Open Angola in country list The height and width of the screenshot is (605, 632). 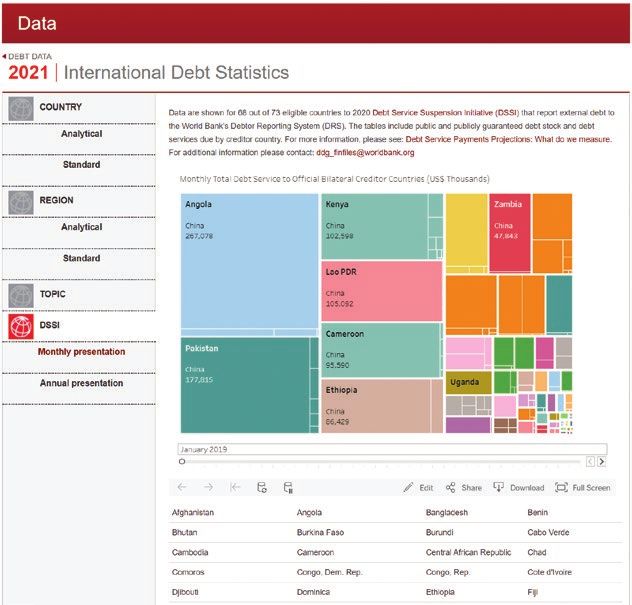[x=309, y=512]
